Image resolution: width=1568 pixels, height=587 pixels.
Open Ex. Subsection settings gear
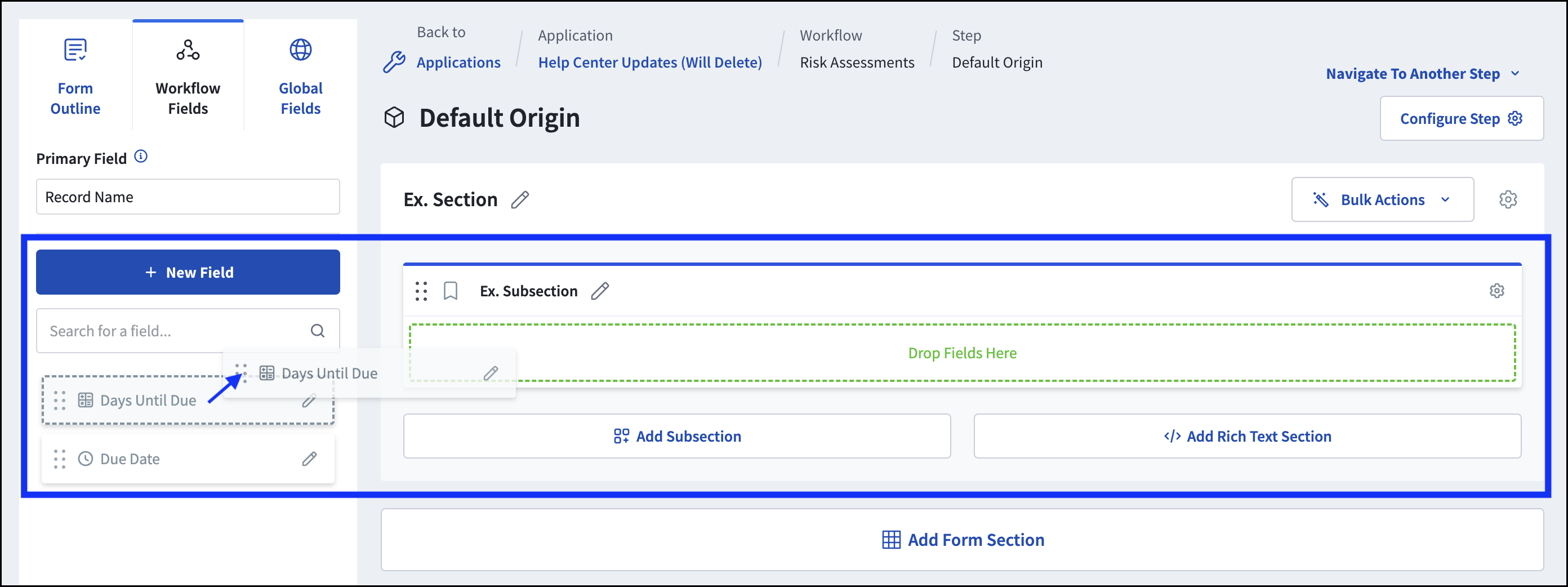tap(1497, 291)
